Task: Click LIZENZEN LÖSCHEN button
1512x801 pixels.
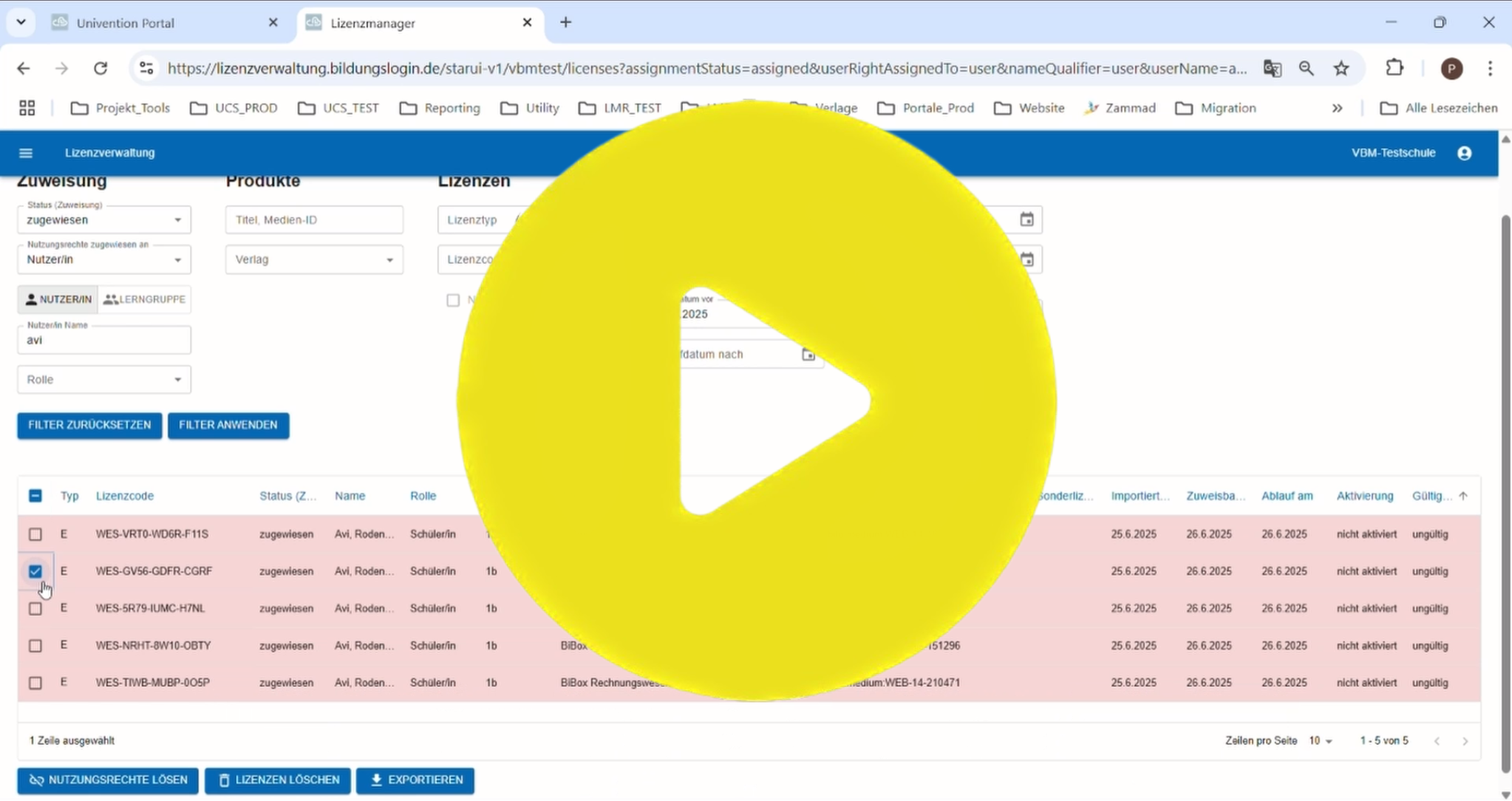Action: (x=278, y=780)
